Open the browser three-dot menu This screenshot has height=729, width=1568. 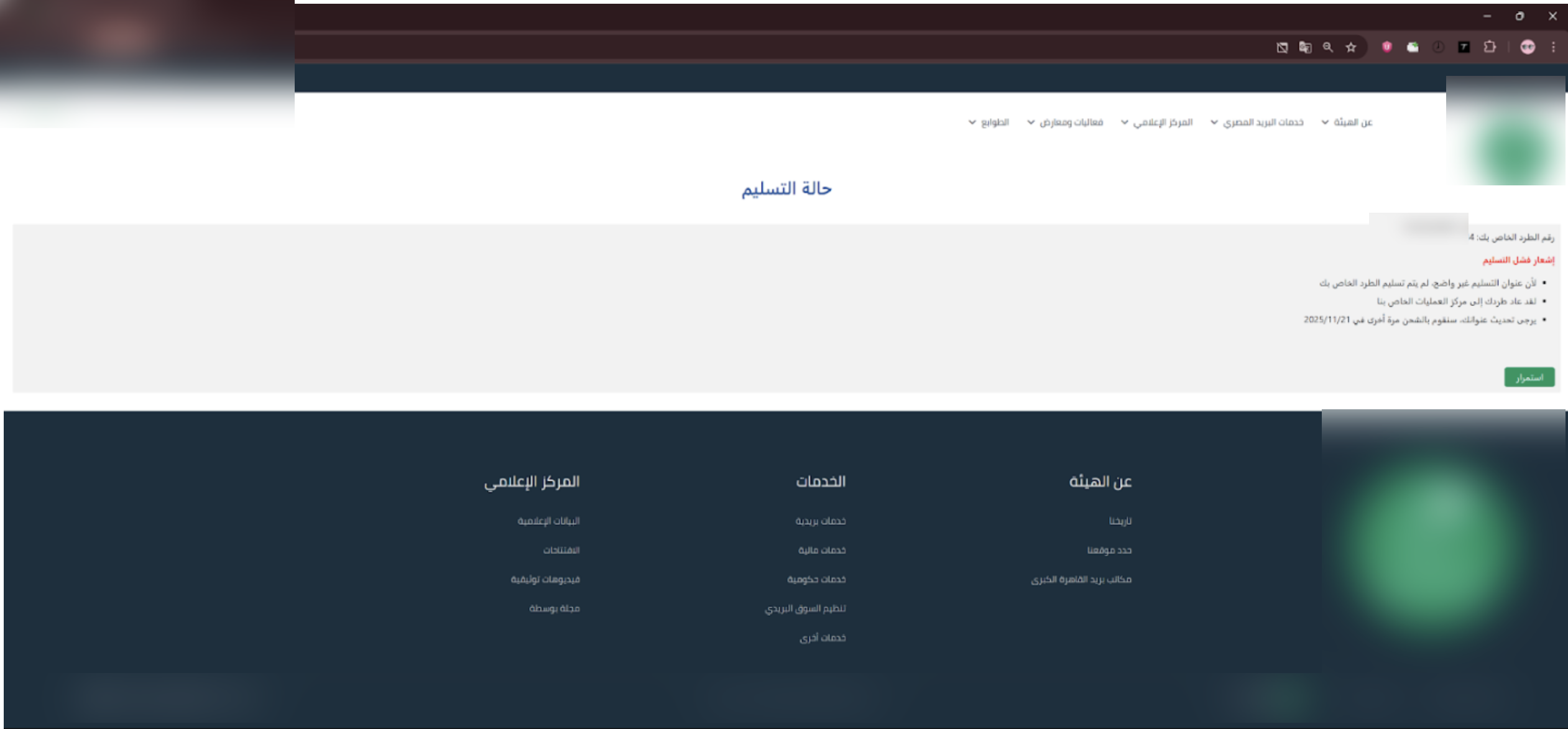click(1555, 47)
